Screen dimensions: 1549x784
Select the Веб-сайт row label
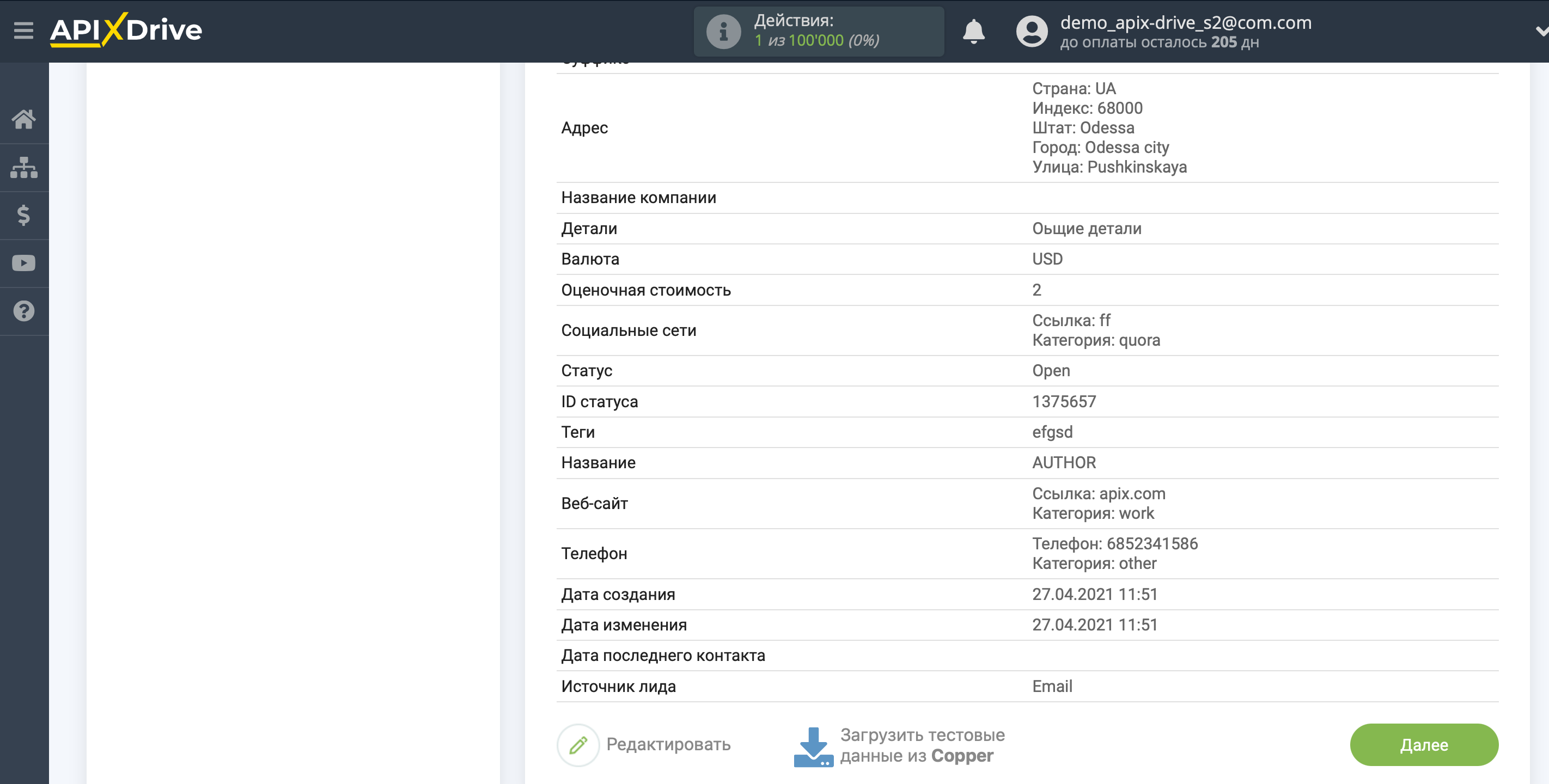click(594, 504)
